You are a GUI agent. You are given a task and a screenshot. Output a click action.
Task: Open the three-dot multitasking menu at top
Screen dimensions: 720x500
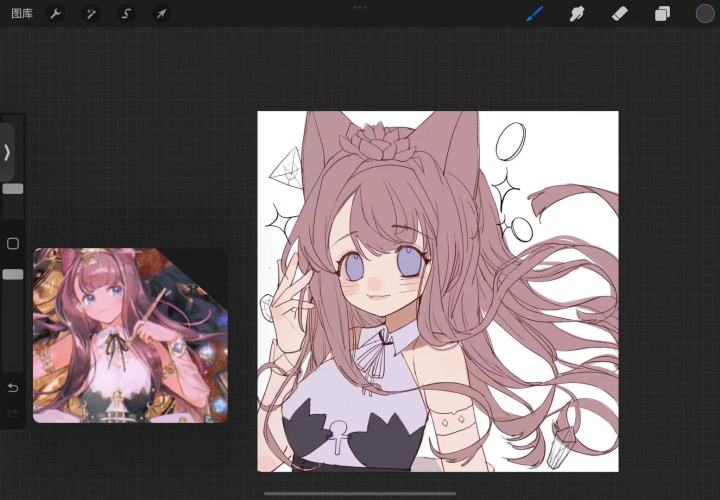(360, 7)
